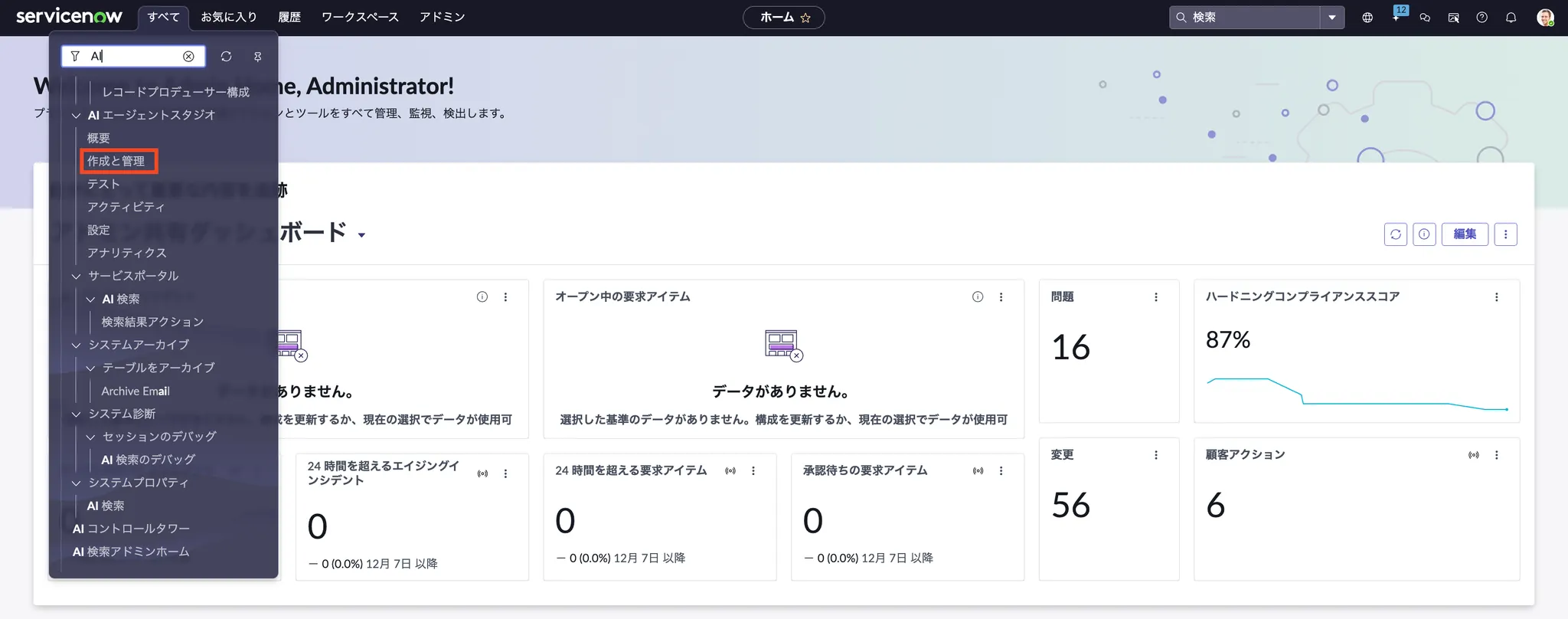This screenshot has width=1568, height=619.
Task: Refresh the navigator menu list
Action: coord(226,56)
